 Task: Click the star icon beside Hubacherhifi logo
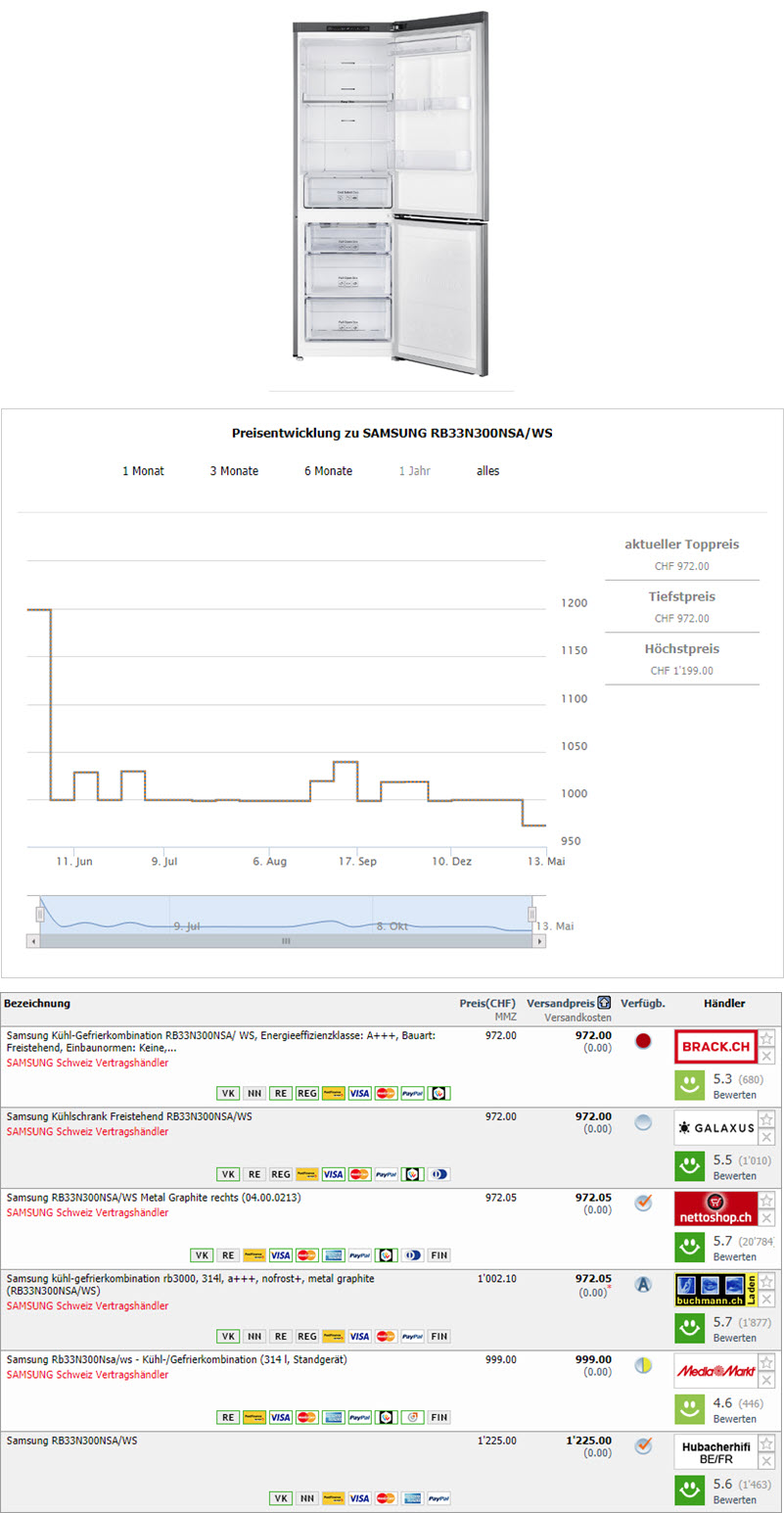(x=767, y=1444)
